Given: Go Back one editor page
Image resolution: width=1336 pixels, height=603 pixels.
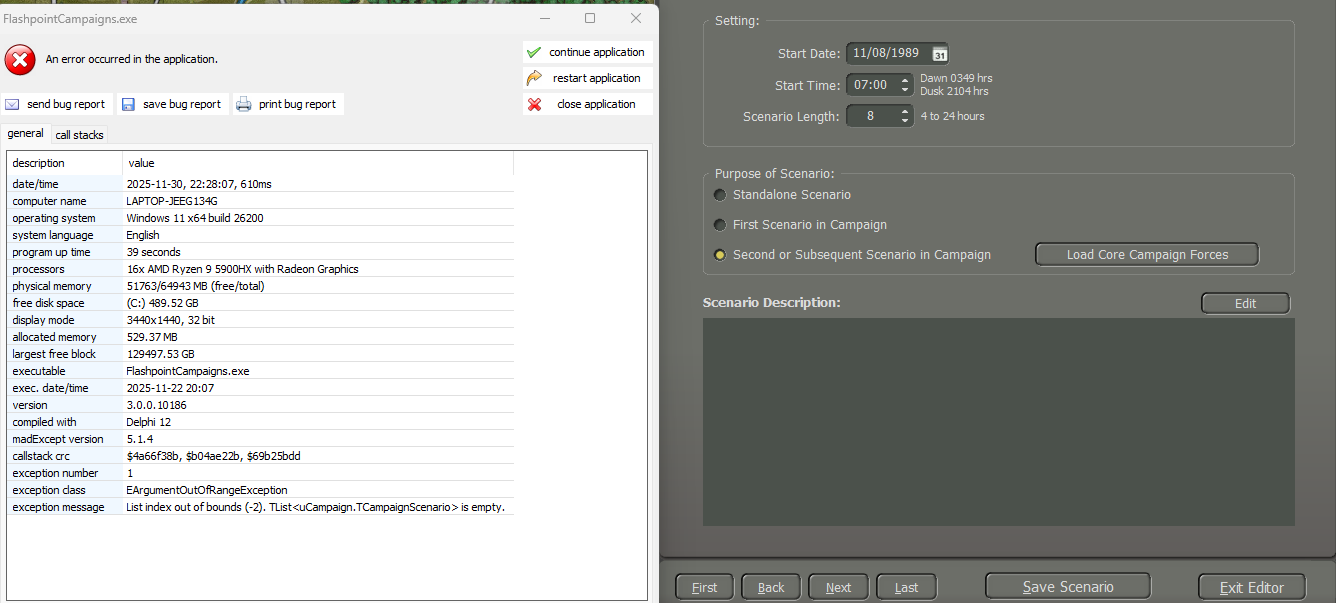Looking at the screenshot, I should 771,587.
